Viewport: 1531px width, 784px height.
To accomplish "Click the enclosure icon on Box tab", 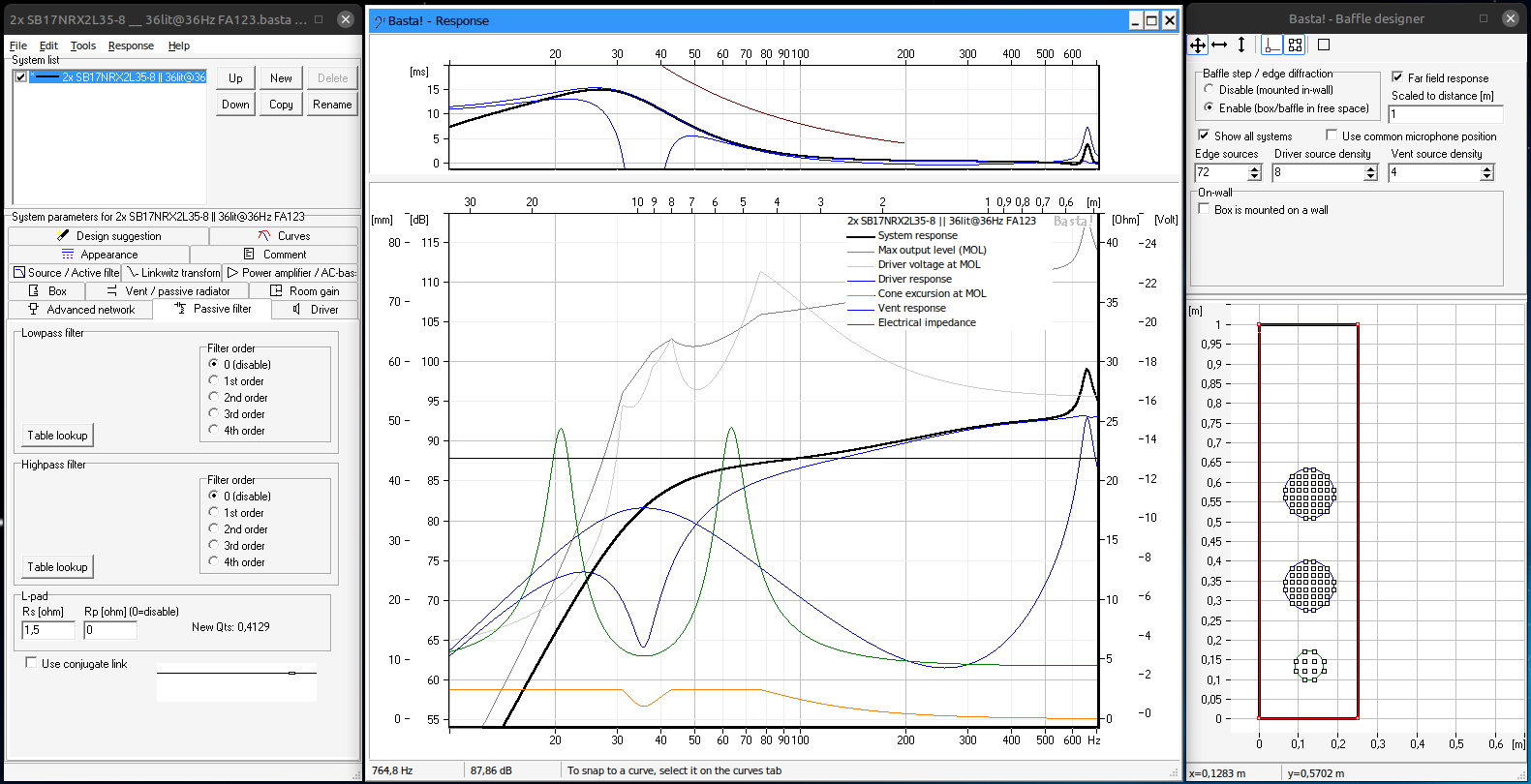I will (35, 290).
